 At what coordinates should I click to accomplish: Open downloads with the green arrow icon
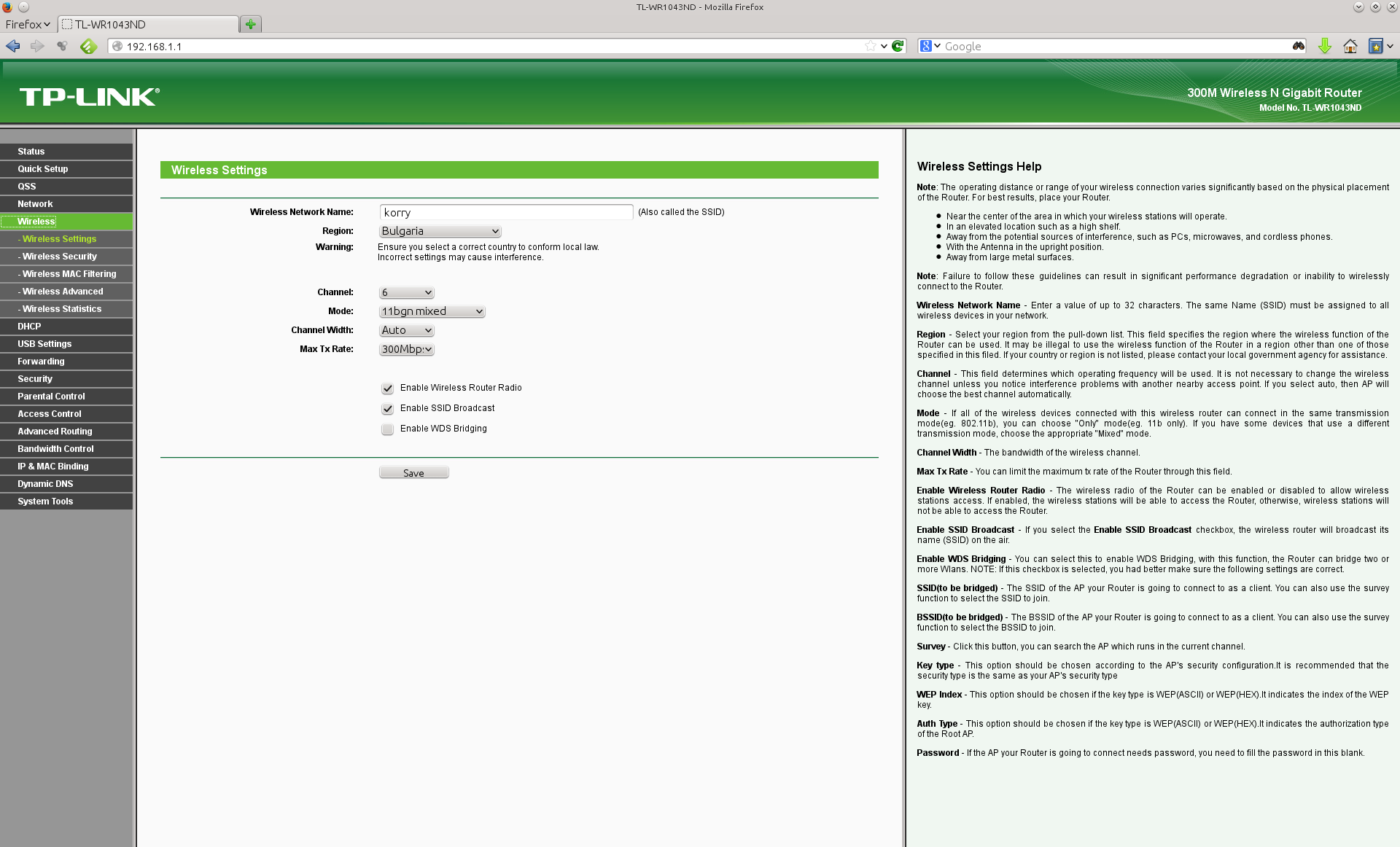[1324, 46]
